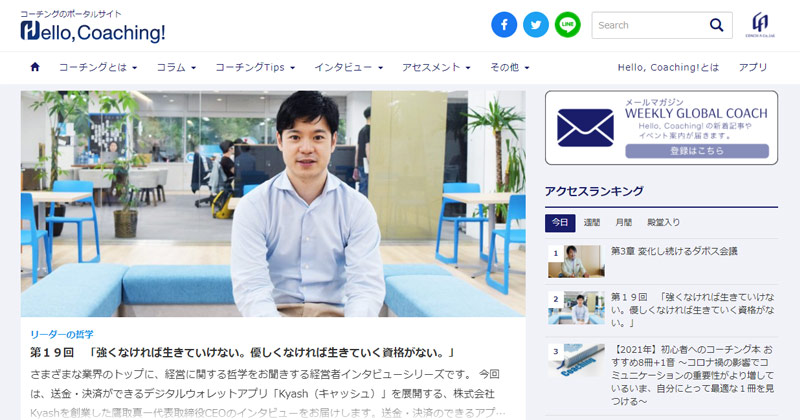Click into the Search input field

pos(651,25)
